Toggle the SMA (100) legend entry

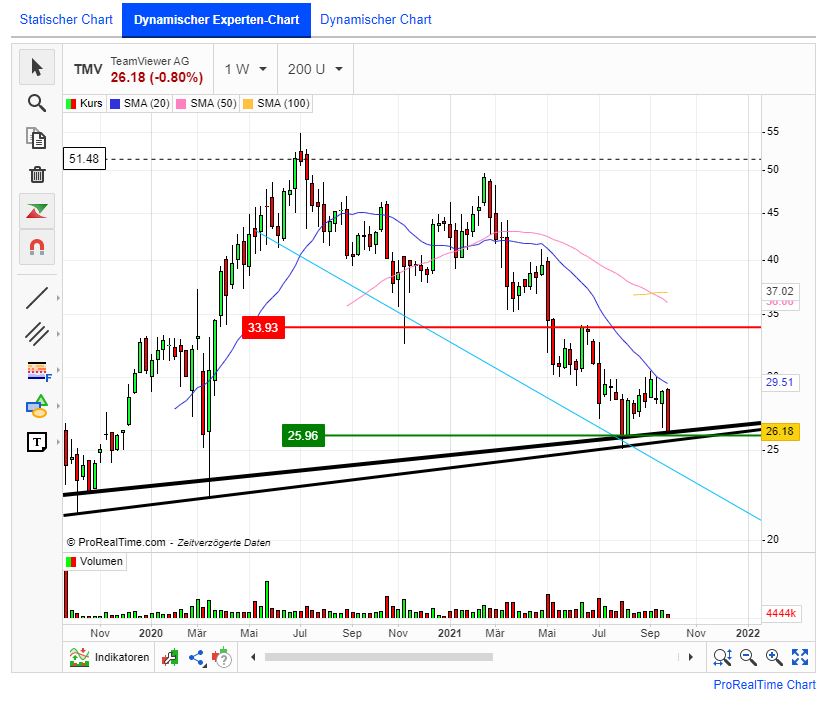[277, 104]
